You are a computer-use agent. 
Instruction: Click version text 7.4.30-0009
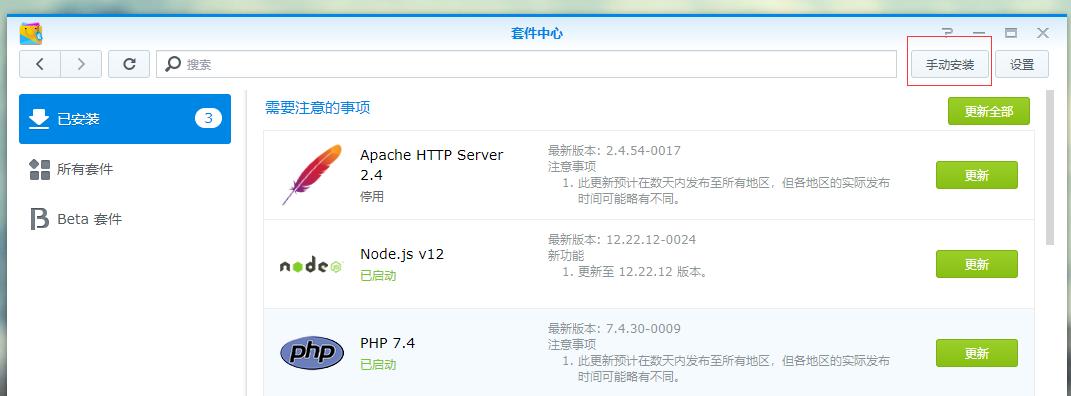point(643,328)
